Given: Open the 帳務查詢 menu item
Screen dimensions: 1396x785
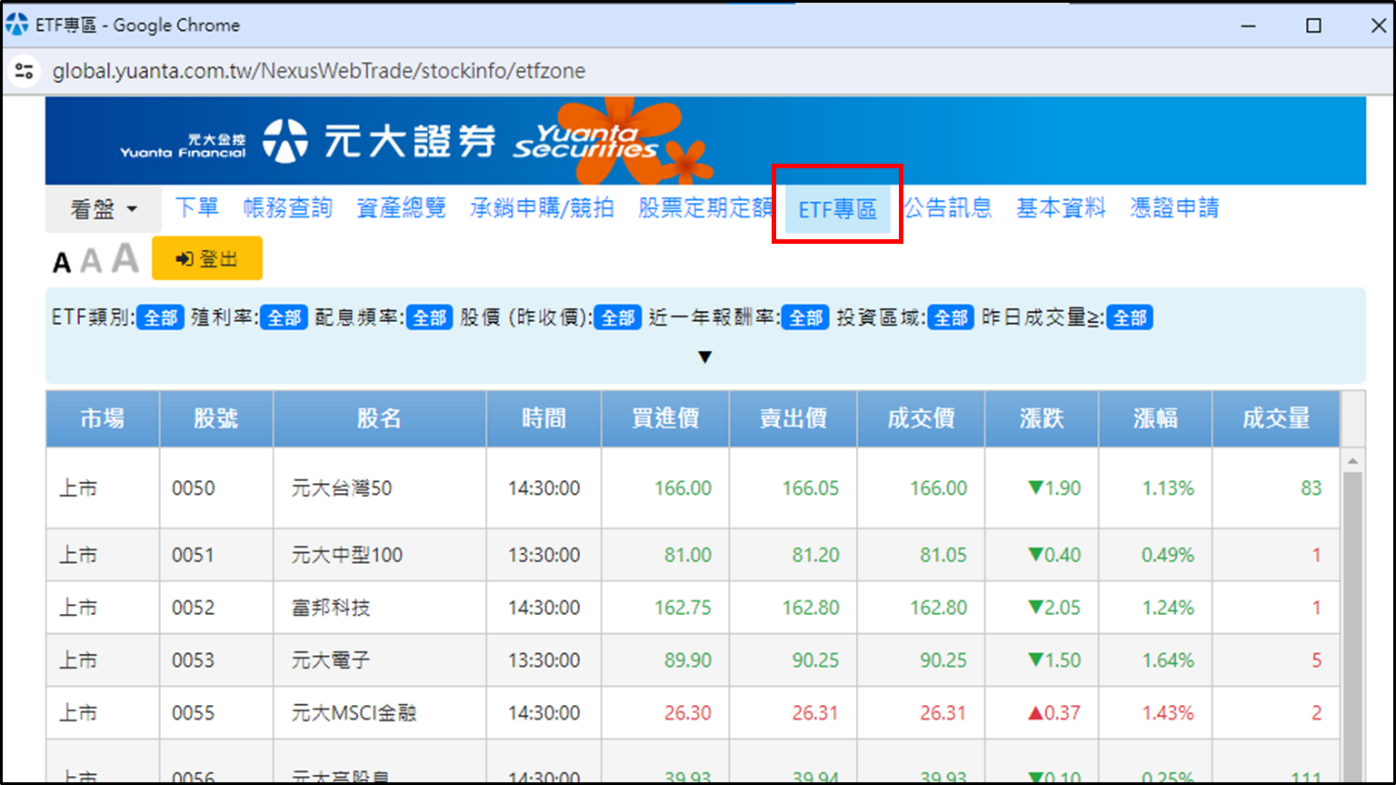Looking at the screenshot, I should 288,208.
